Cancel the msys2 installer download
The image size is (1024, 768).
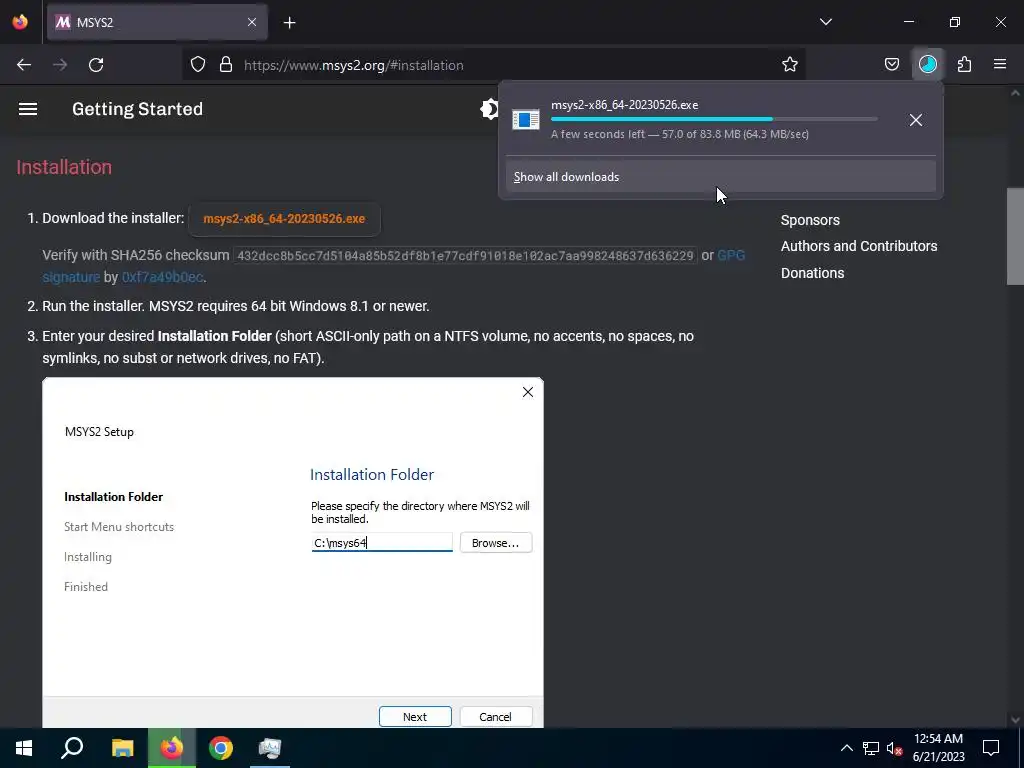[916, 120]
